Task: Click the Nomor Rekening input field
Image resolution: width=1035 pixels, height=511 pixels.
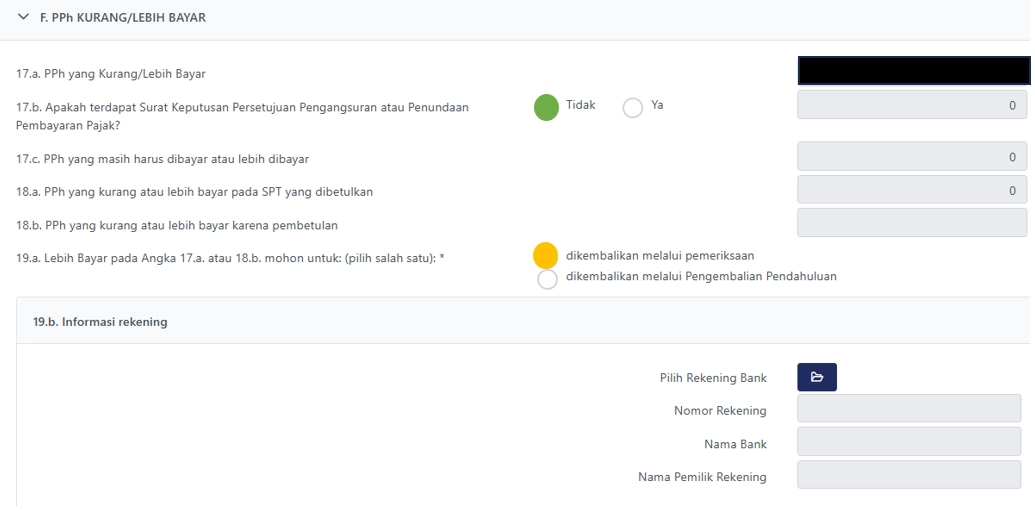Action: click(908, 409)
